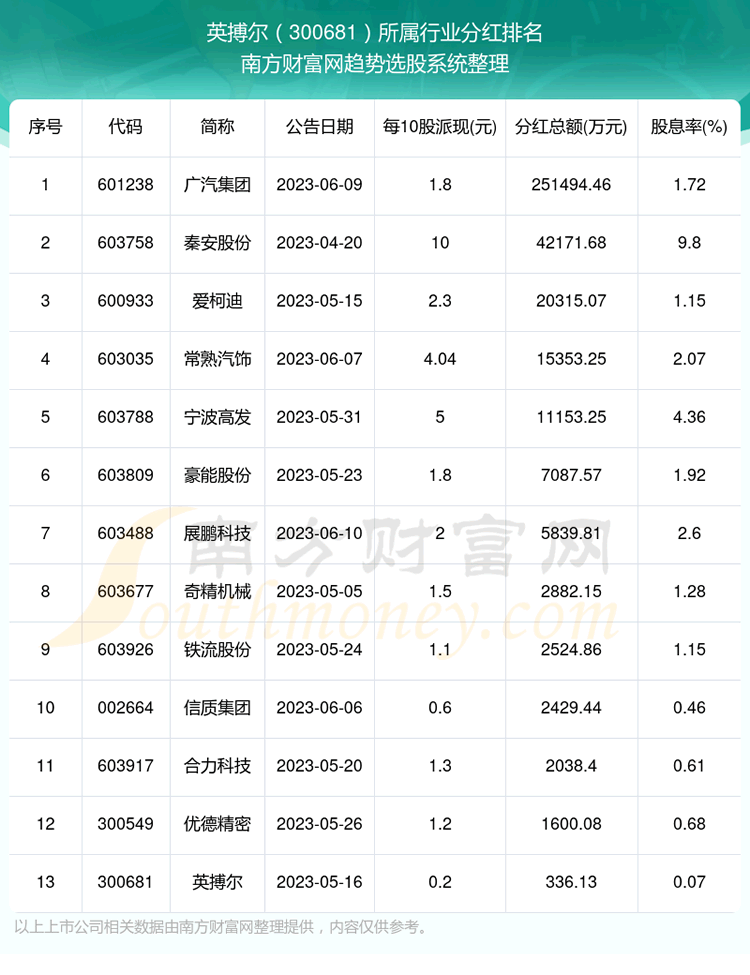Select stock code 603809
This screenshot has height=975, width=750.
(x=126, y=475)
